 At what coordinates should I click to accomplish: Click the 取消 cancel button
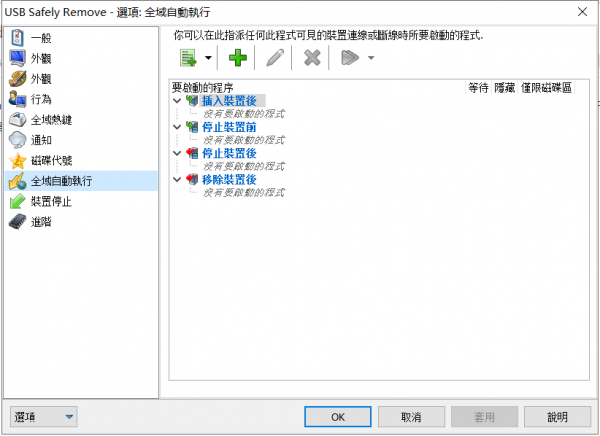[x=411, y=416]
